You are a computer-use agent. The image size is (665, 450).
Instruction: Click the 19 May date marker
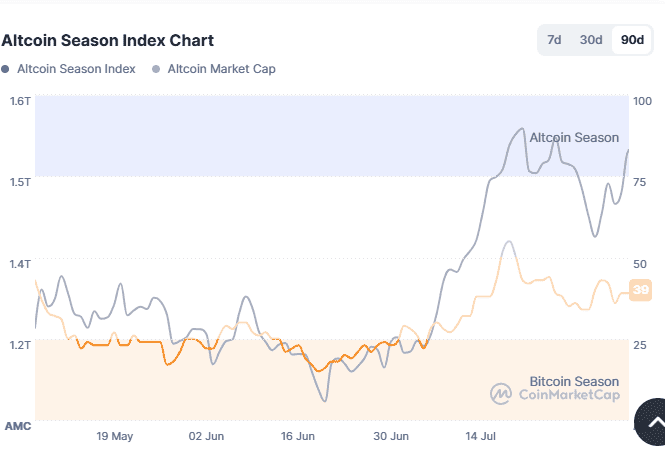(115, 437)
